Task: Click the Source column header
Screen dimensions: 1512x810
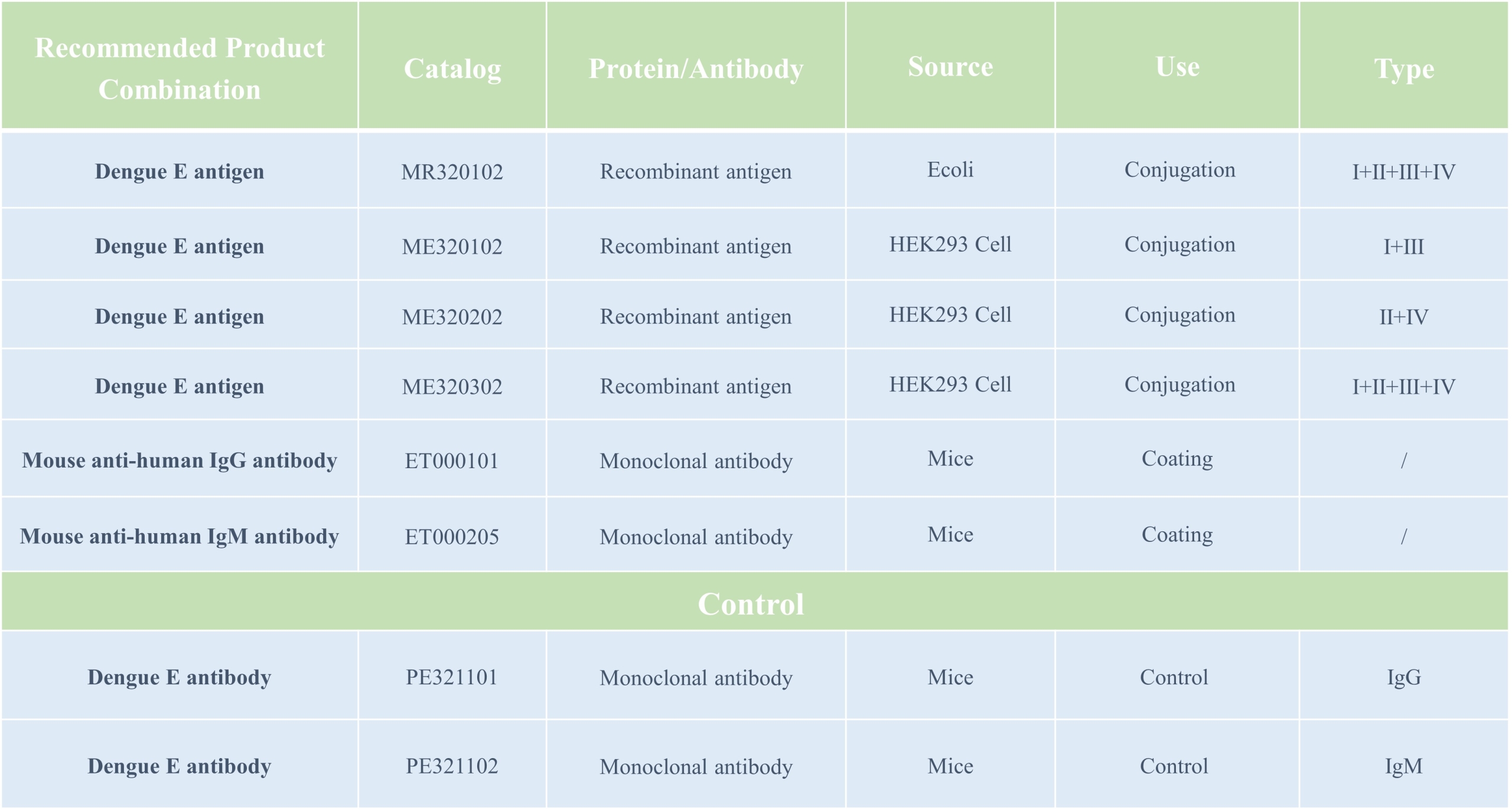Action: pyautogui.click(x=950, y=66)
